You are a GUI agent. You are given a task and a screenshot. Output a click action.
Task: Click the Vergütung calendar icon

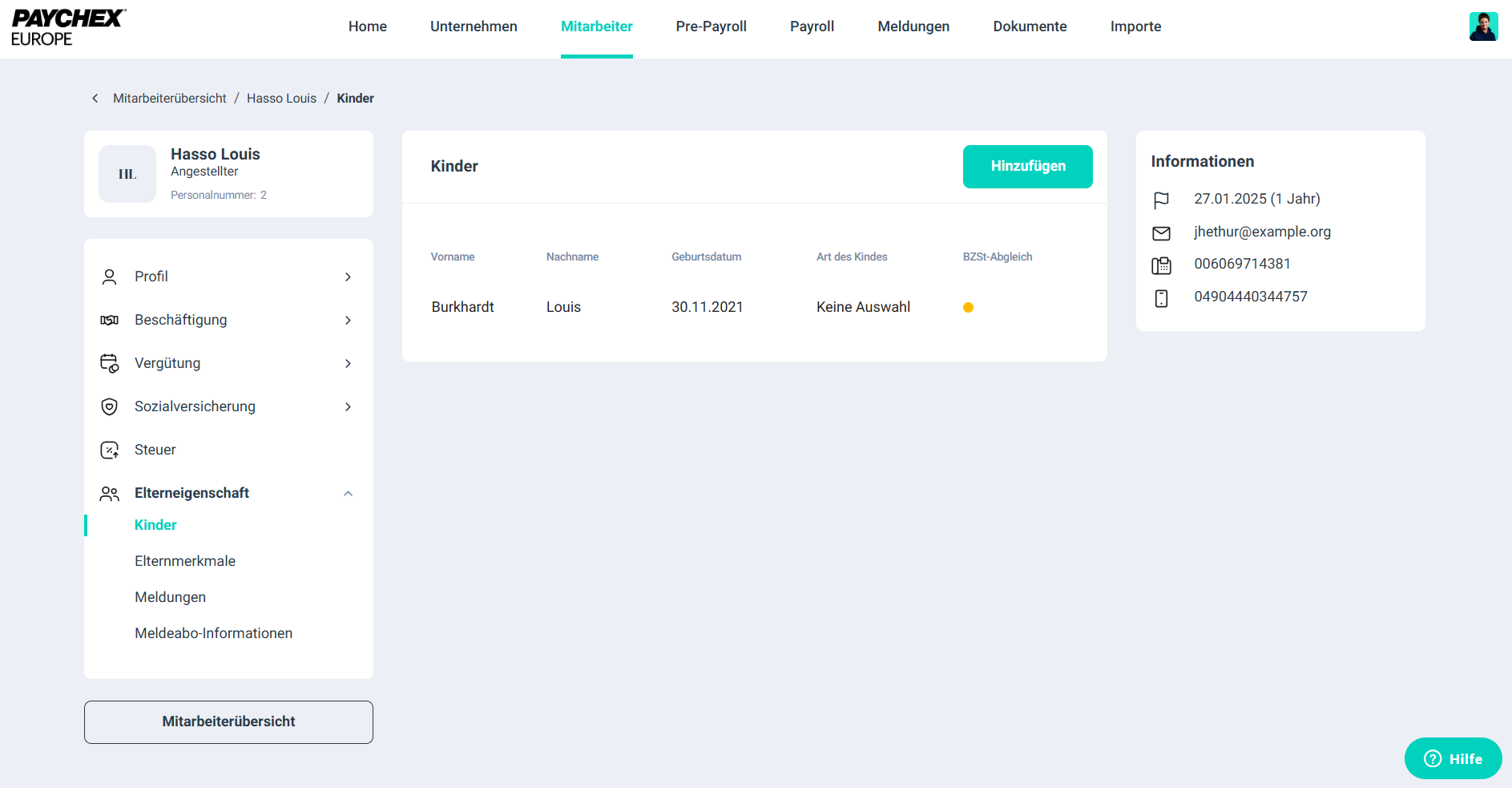click(110, 363)
